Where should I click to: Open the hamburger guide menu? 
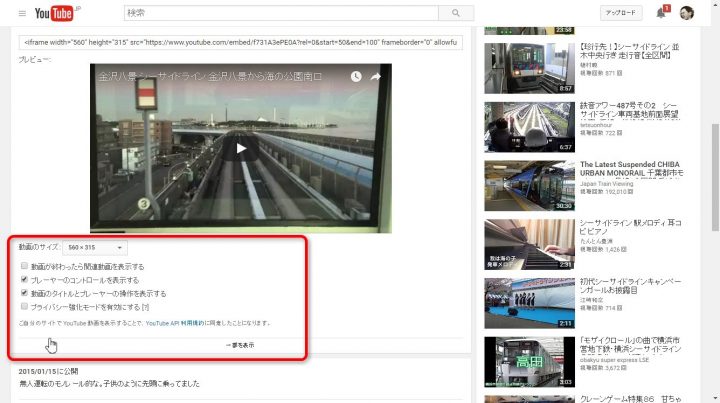point(22,13)
